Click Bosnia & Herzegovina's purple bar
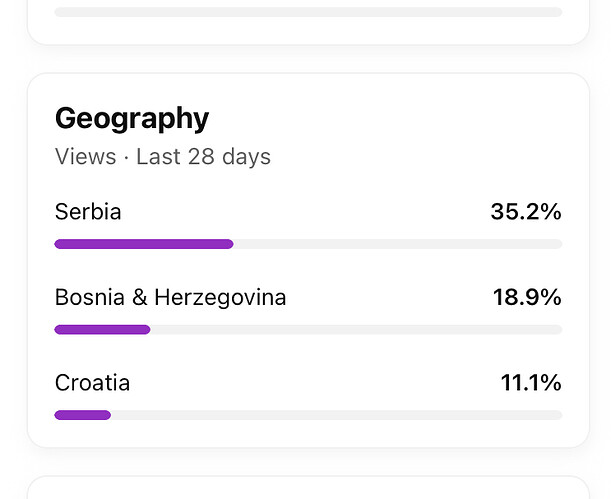The image size is (611, 499). pos(102,330)
